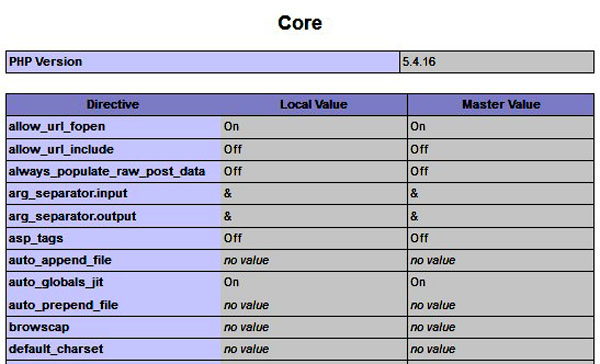Select arg_separator.output local value ampersand

click(228, 216)
